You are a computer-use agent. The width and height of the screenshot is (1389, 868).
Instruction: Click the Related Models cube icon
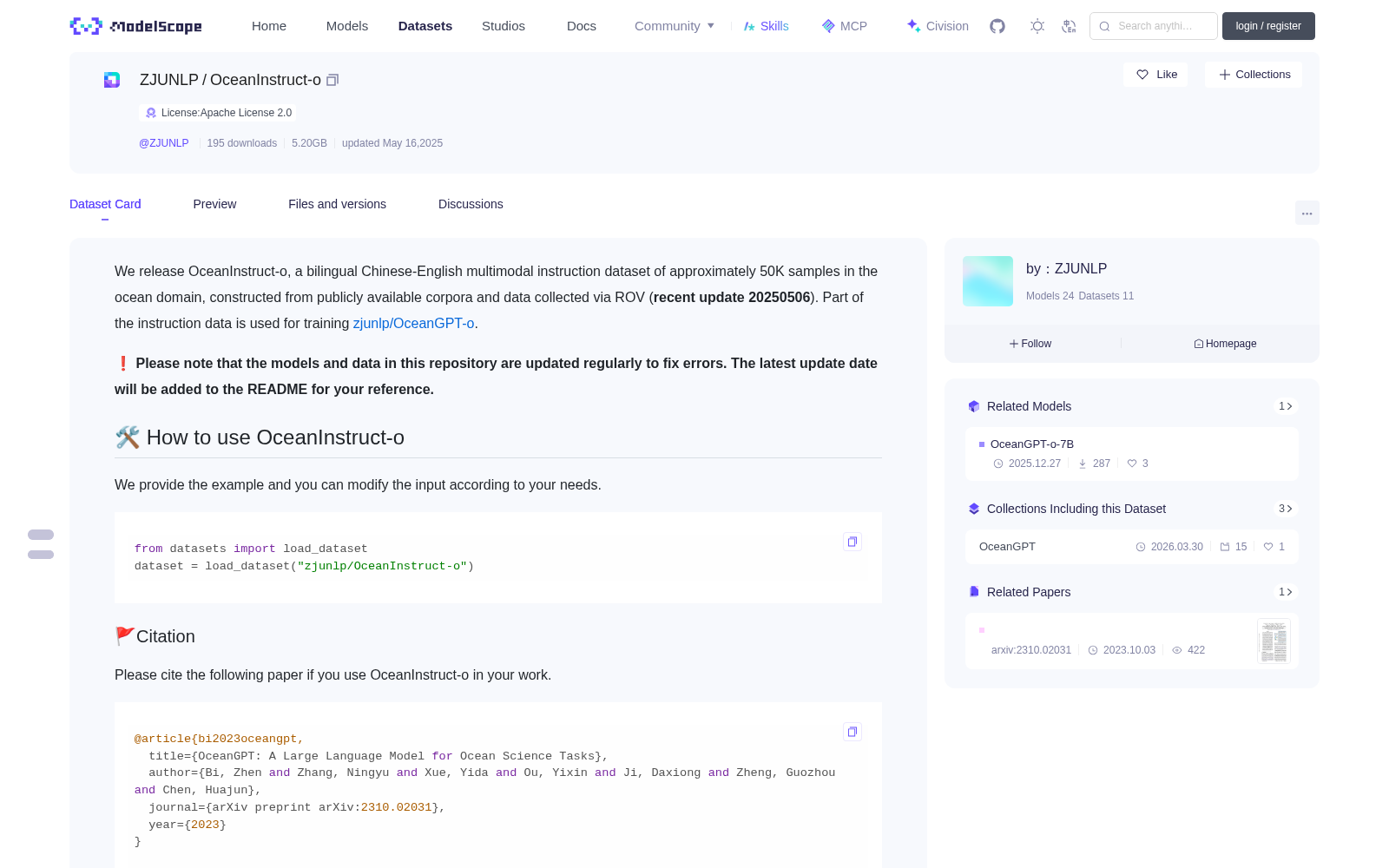(x=974, y=406)
